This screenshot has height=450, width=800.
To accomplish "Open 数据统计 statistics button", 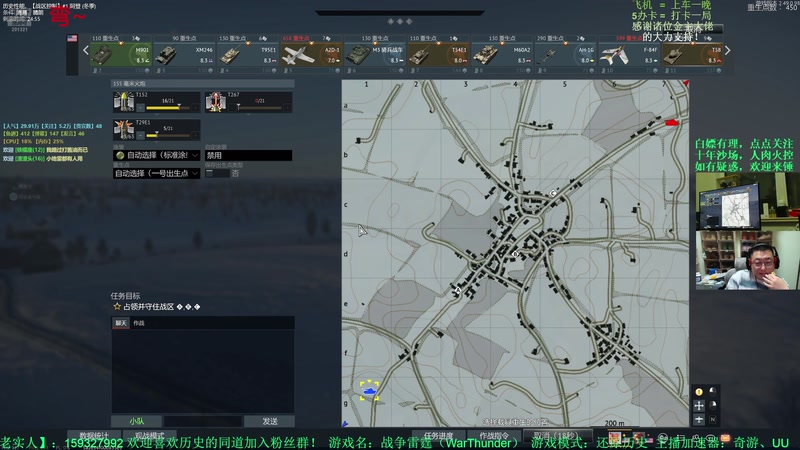I will [x=94, y=435].
